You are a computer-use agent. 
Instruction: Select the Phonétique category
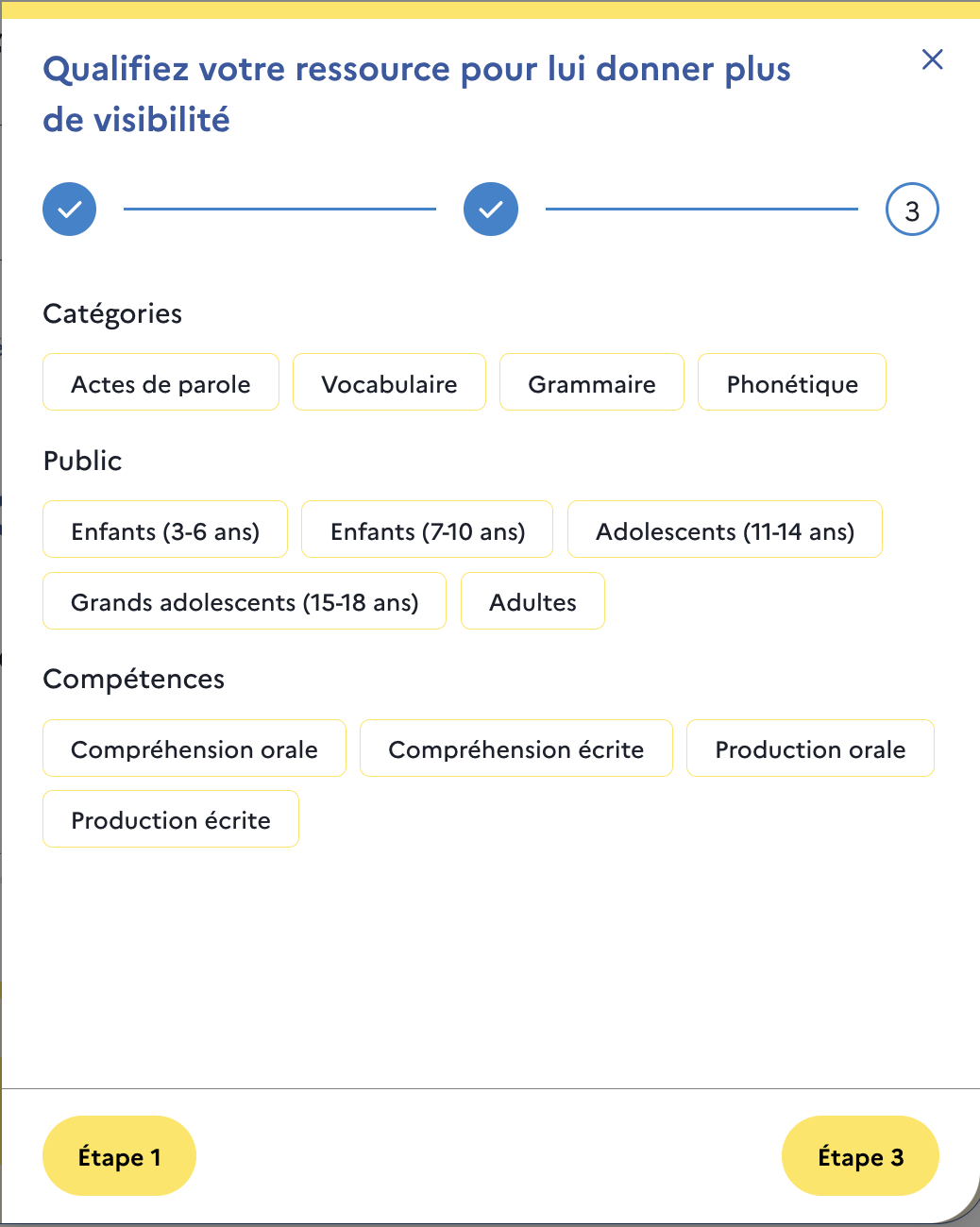(x=791, y=382)
